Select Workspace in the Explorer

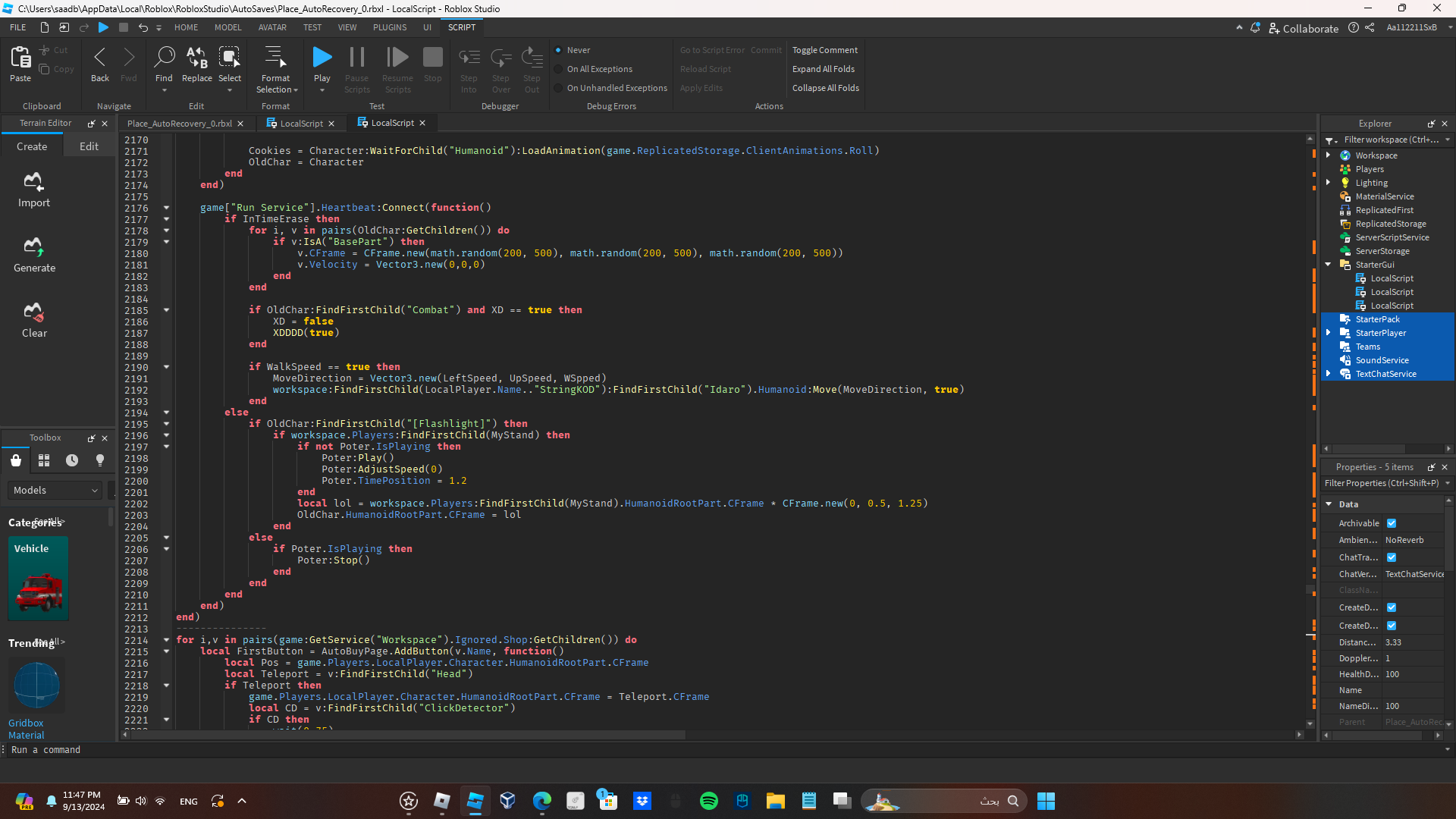pyautogui.click(x=1376, y=155)
